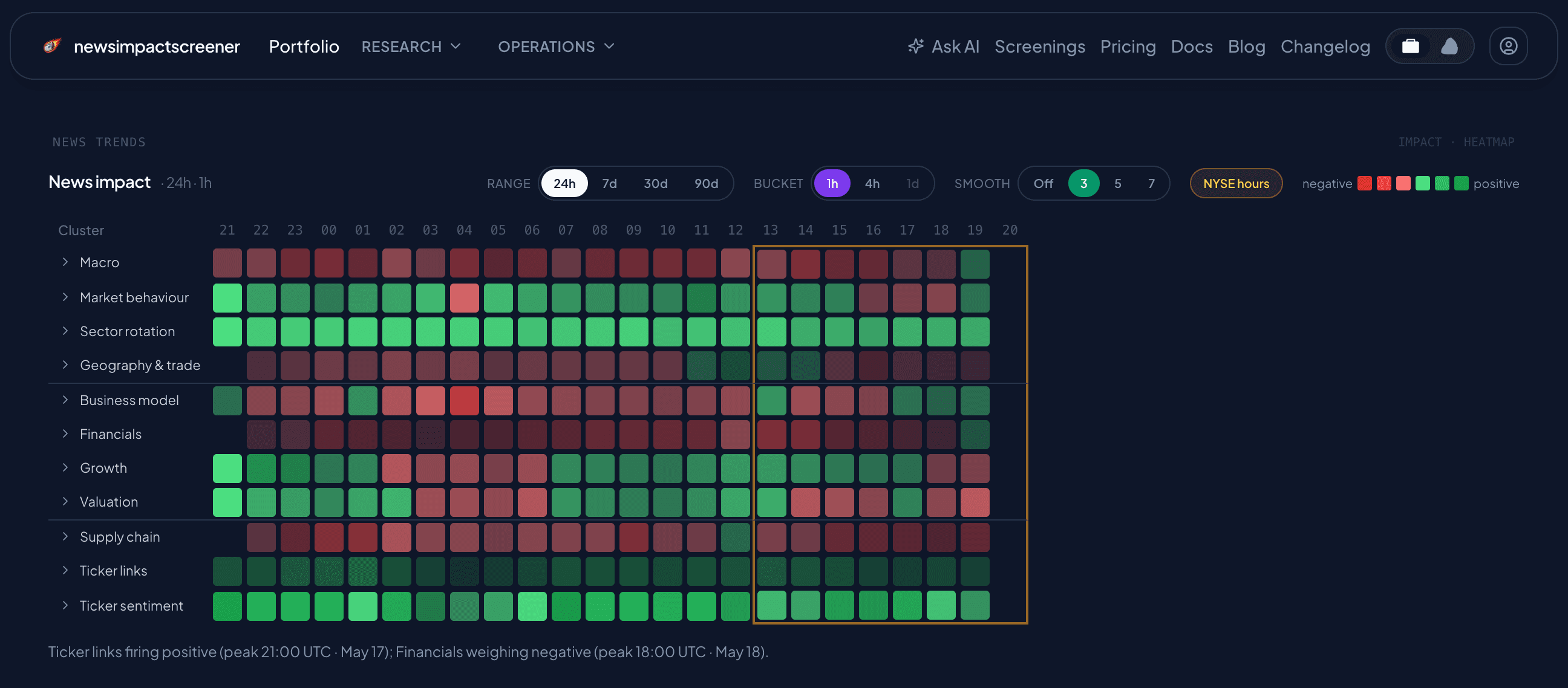This screenshot has height=688, width=1568.
Task: Open the user account profile icon
Action: 1508,46
